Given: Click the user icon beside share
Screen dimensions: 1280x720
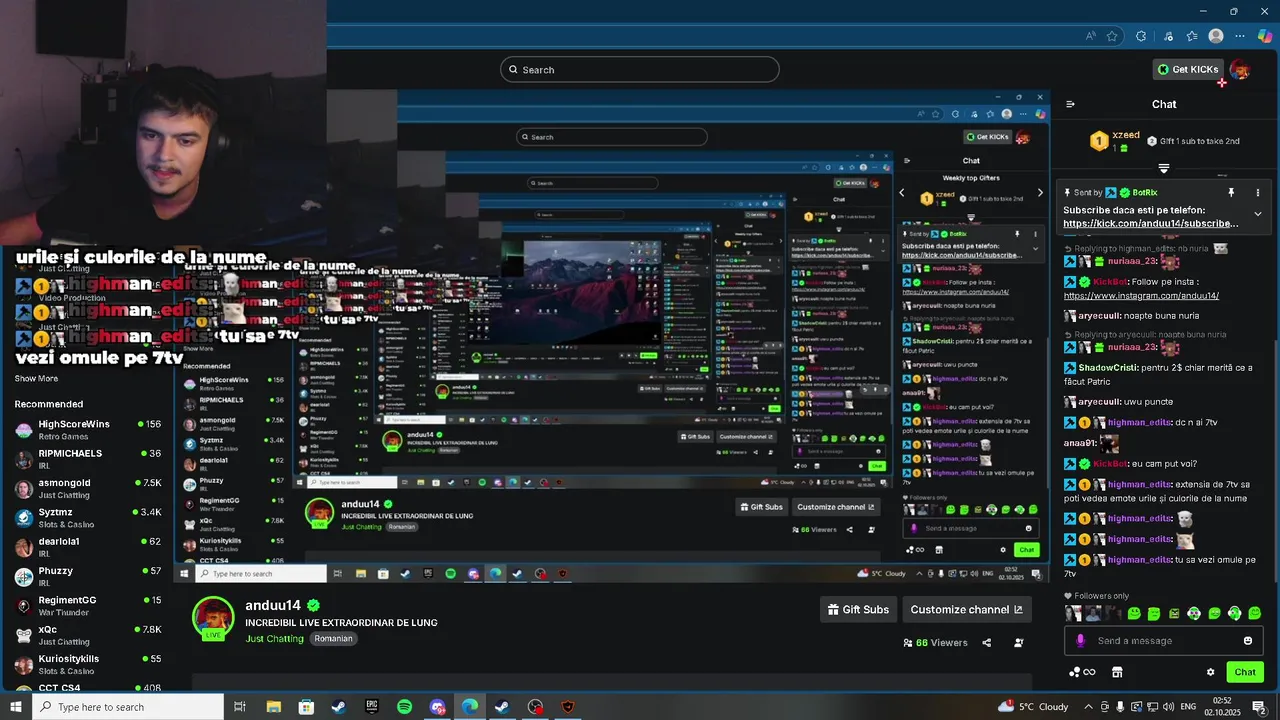Looking at the screenshot, I should click(1019, 643).
